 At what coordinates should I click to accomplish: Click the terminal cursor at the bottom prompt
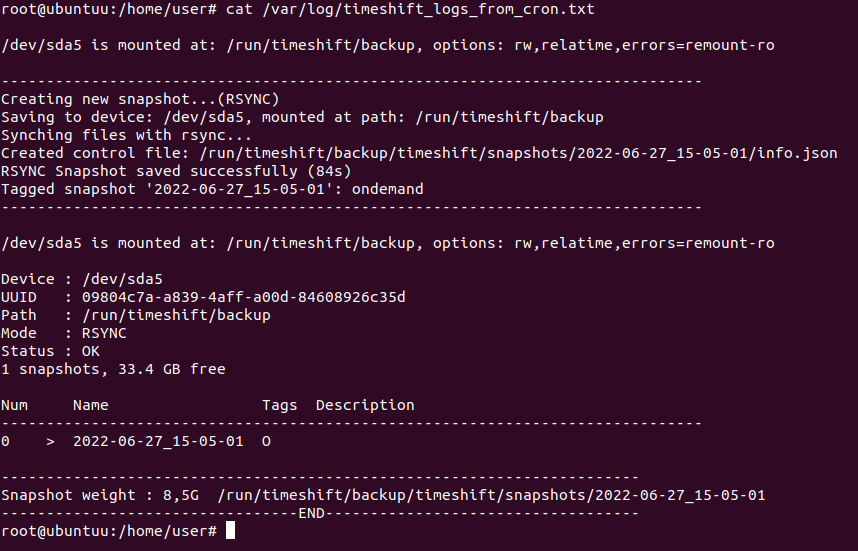(x=231, y=530)
